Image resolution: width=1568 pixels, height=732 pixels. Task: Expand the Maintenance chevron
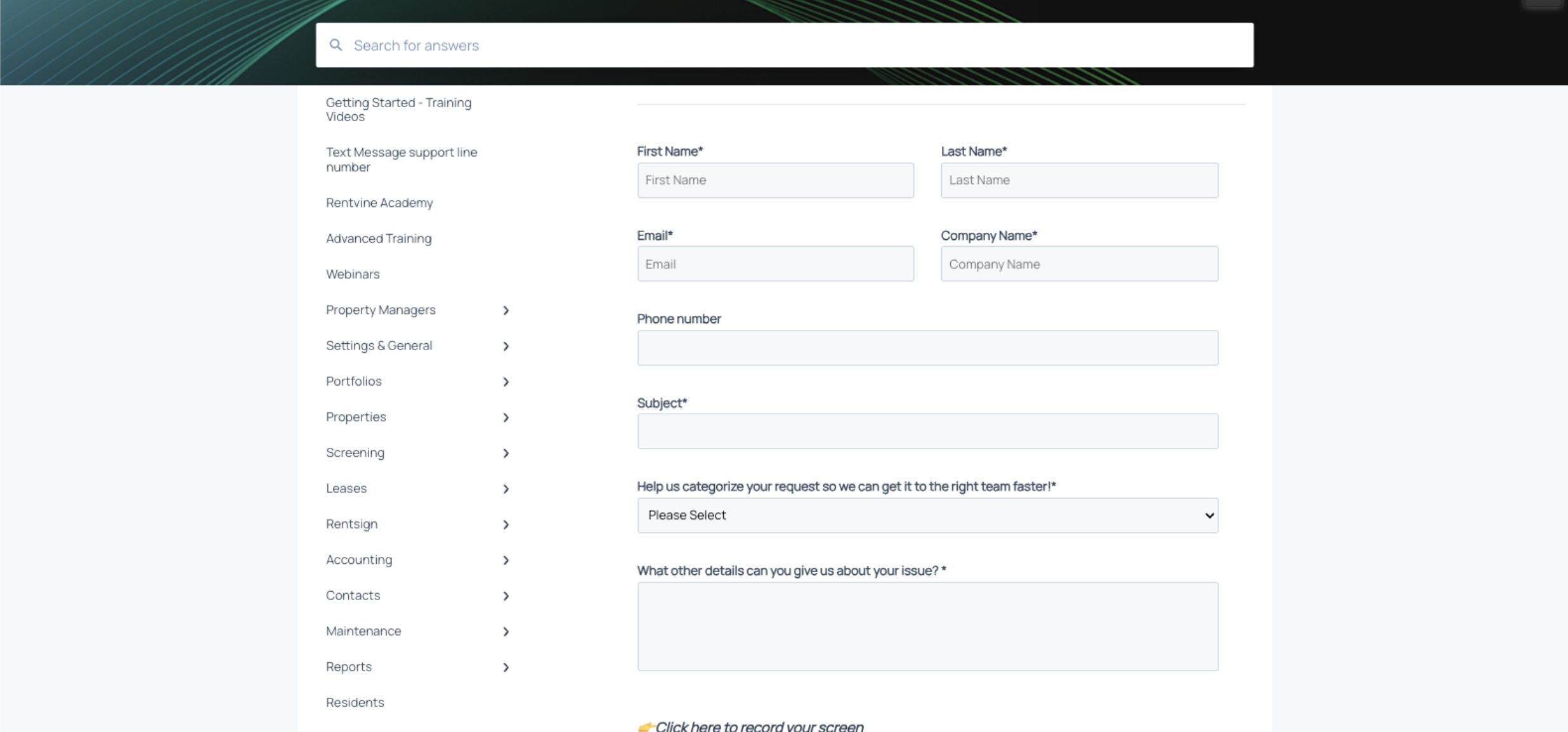click(506, 632)
